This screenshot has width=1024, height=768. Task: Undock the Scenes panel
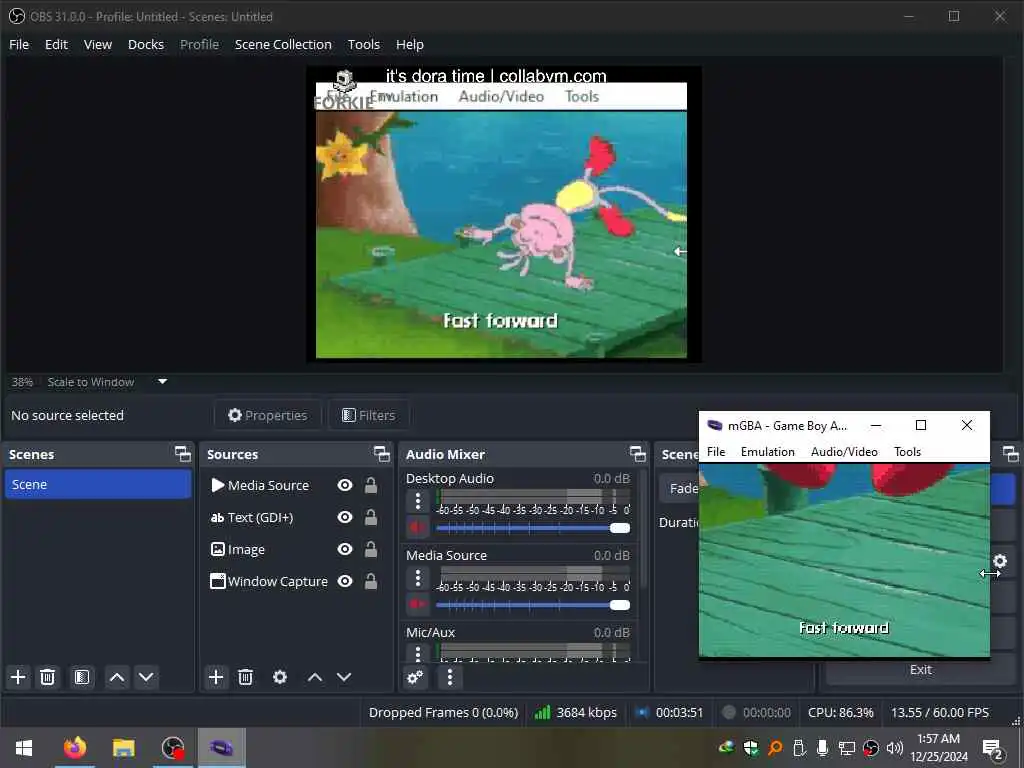(x=183, y=454)
